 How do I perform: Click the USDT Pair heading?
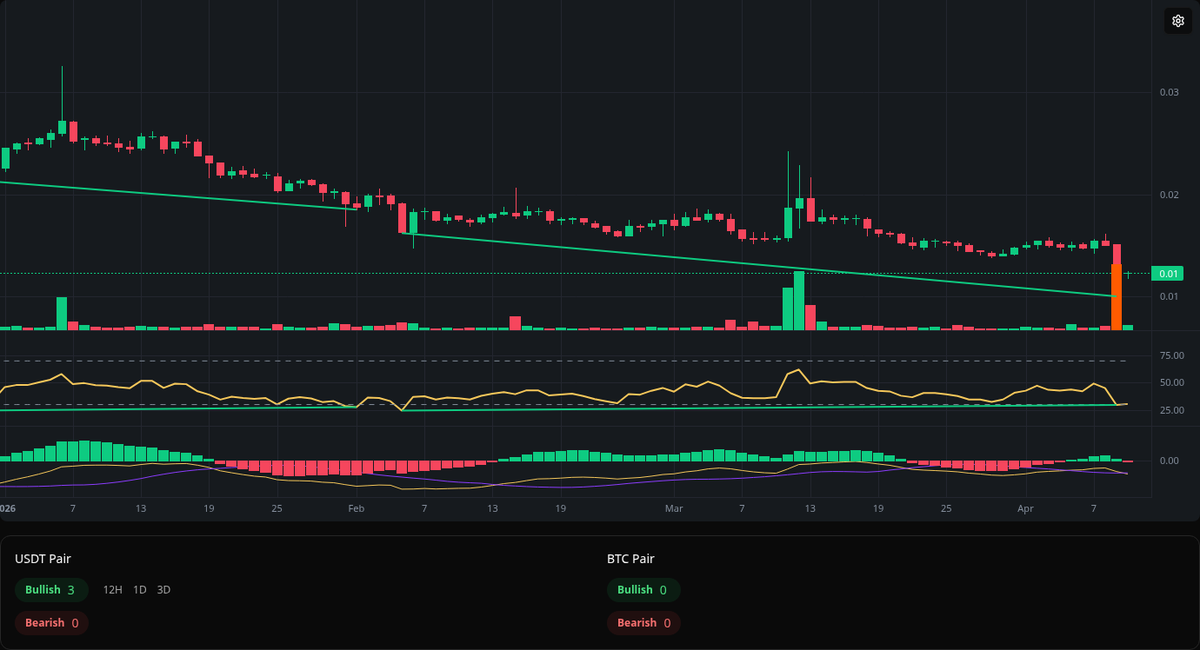coord(43,559)
